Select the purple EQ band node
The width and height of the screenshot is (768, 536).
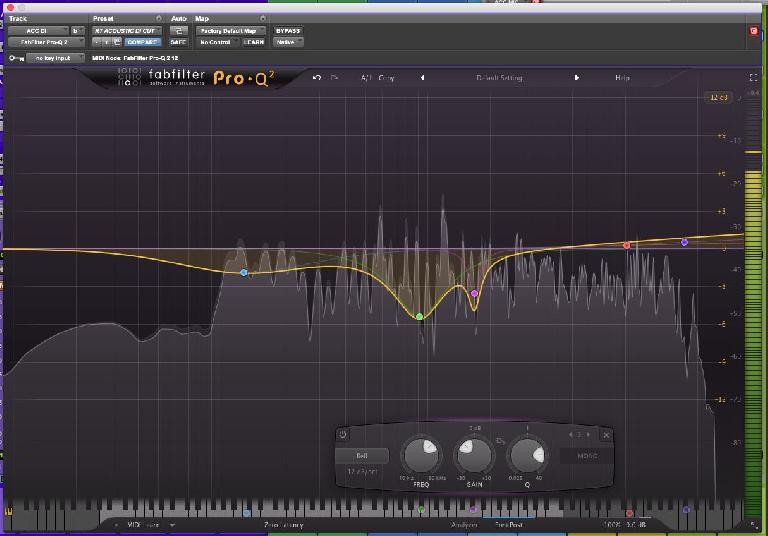click(474, 293)
